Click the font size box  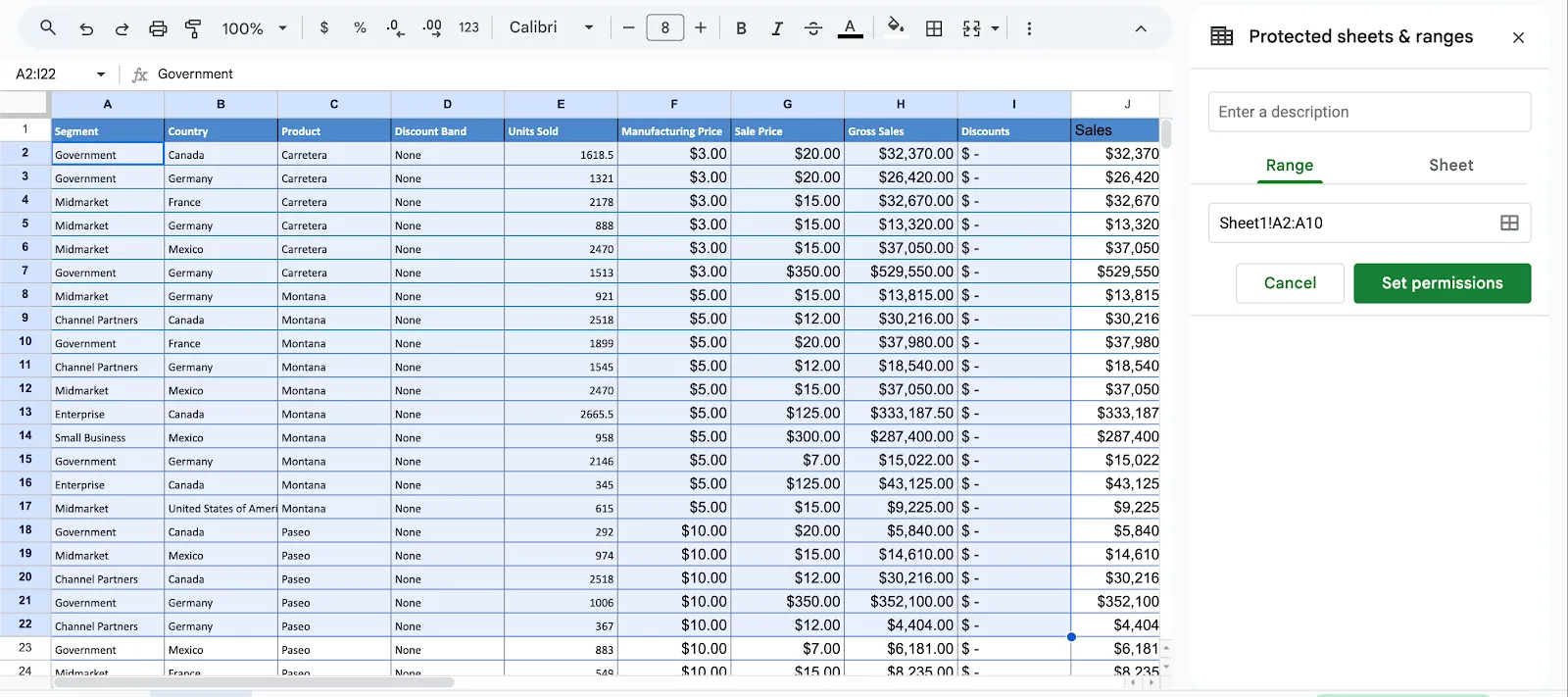pyautogui.click(x=665, y=28)
